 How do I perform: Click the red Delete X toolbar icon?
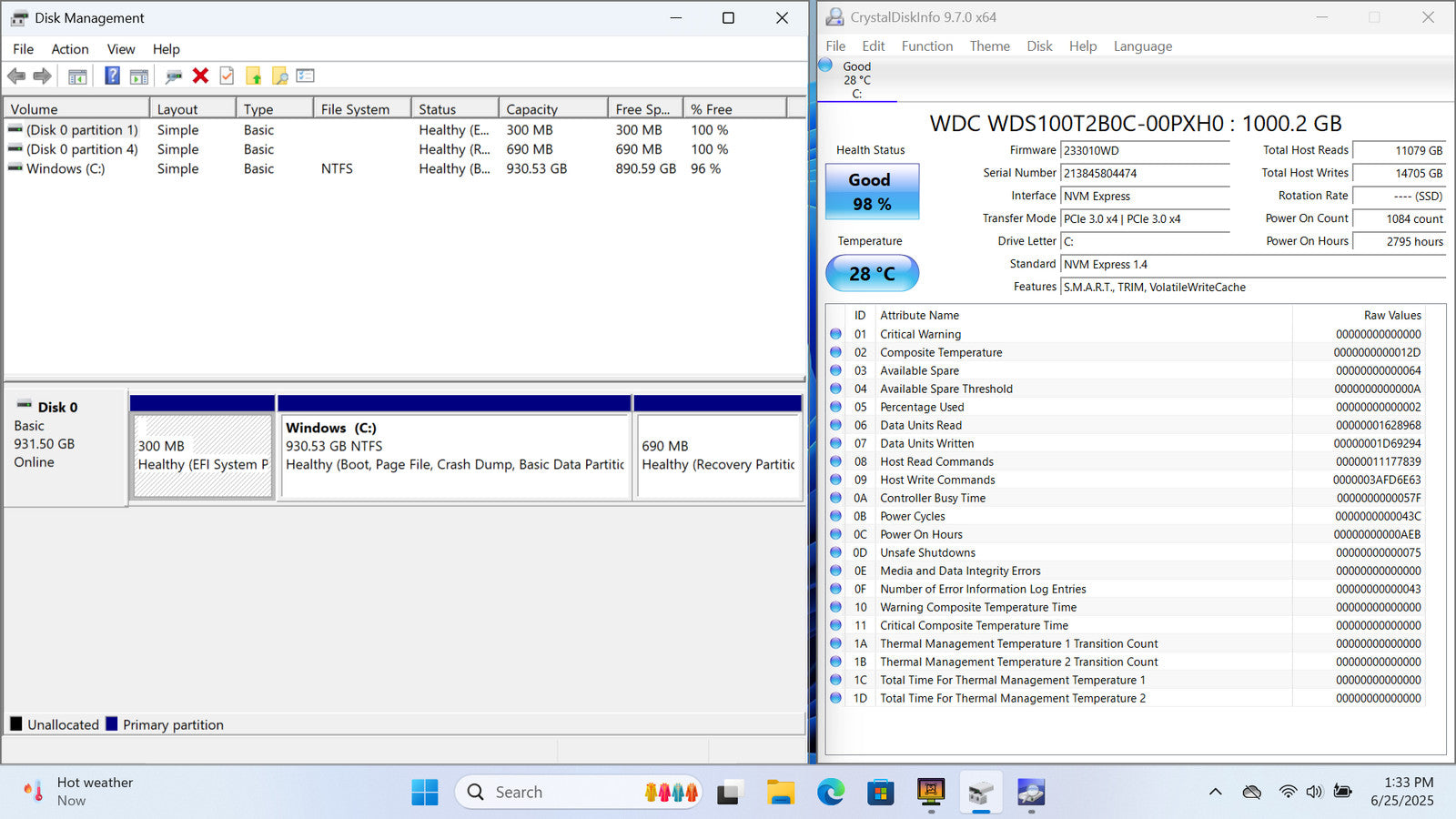tap(200, 76)
